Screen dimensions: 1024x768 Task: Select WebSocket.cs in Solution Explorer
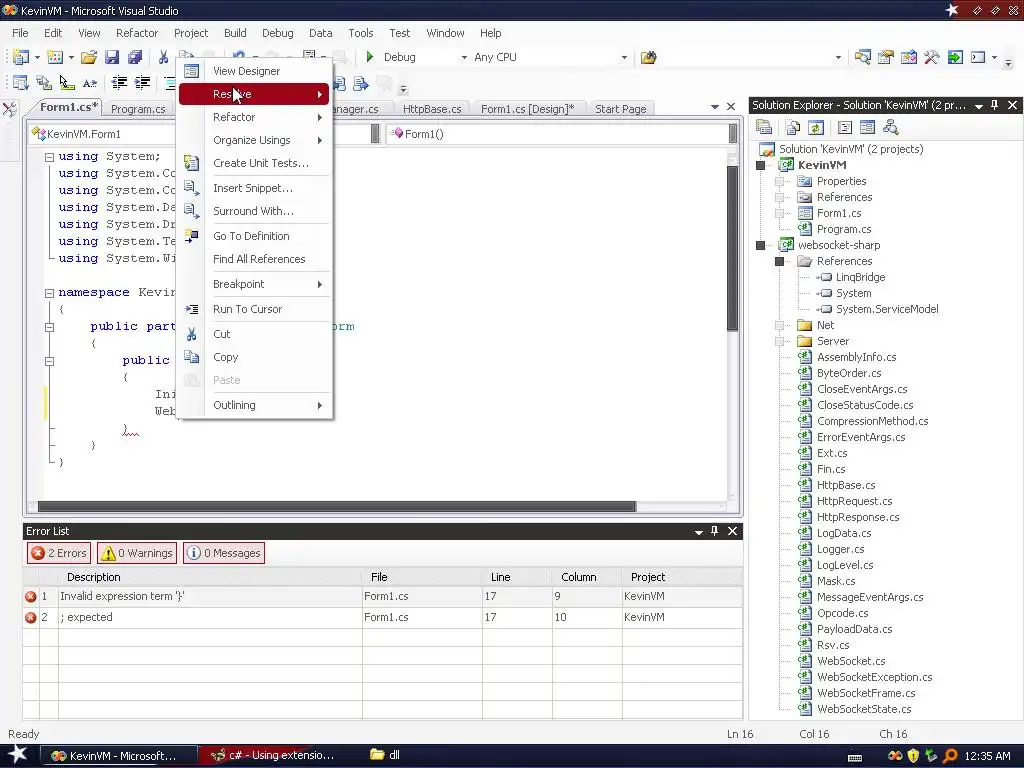click(x=850, y=662)
